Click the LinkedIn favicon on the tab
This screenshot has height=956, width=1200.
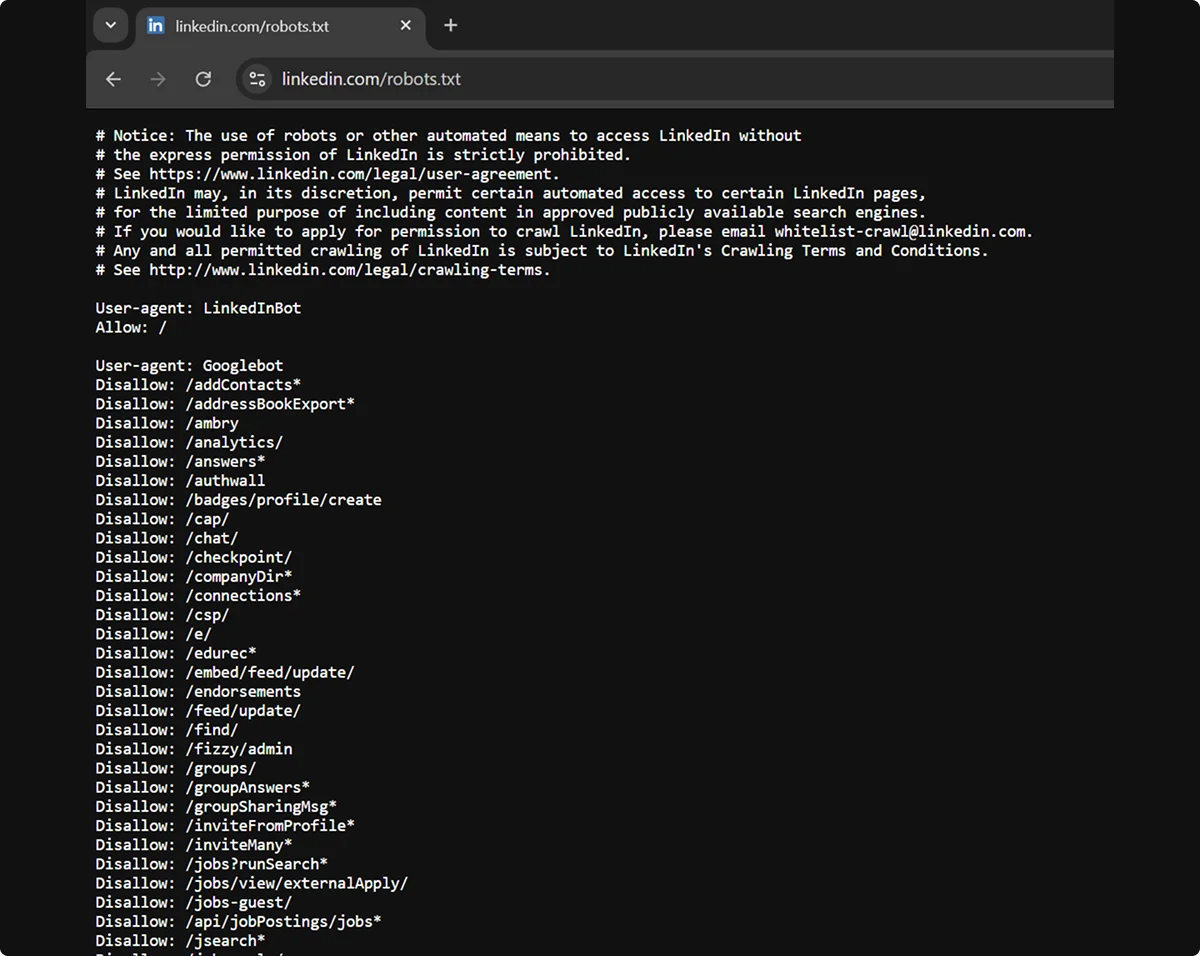click(155, 25)
